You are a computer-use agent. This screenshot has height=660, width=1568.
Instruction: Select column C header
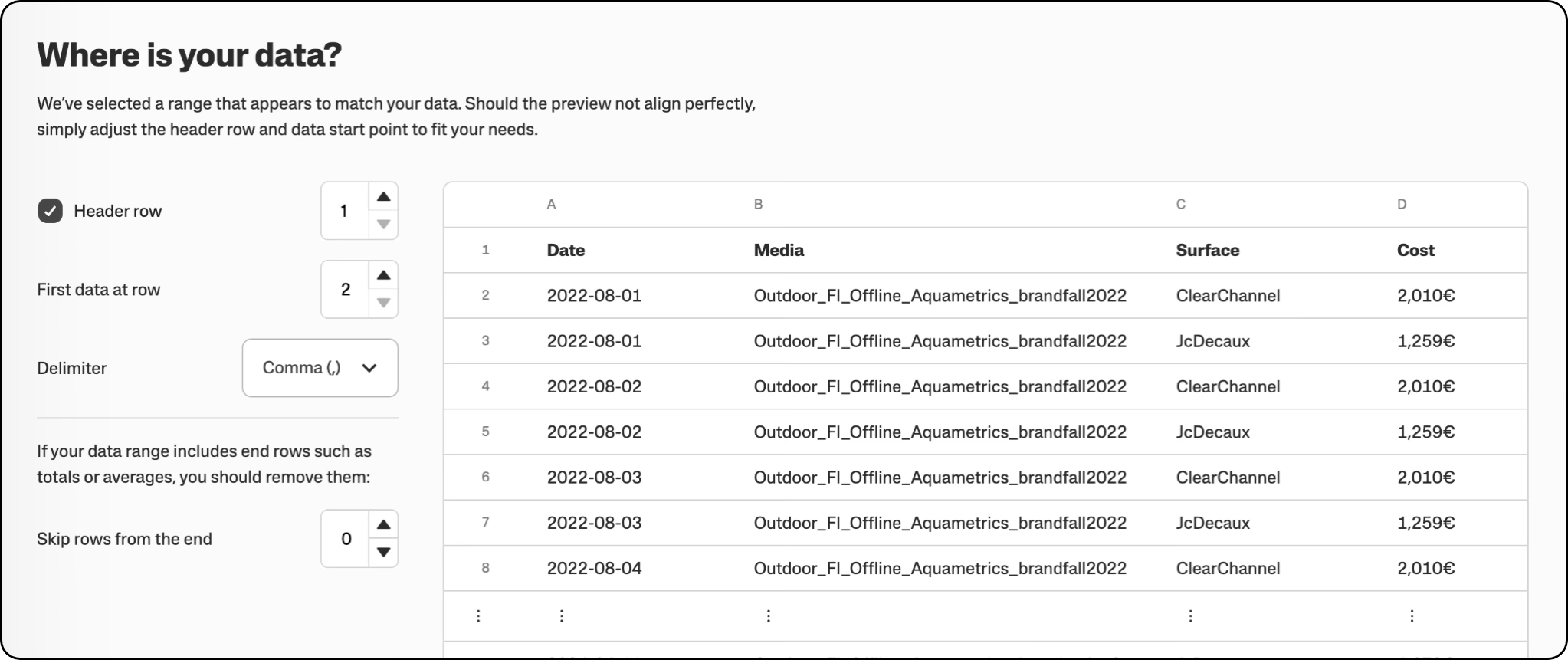(1180, 205)
